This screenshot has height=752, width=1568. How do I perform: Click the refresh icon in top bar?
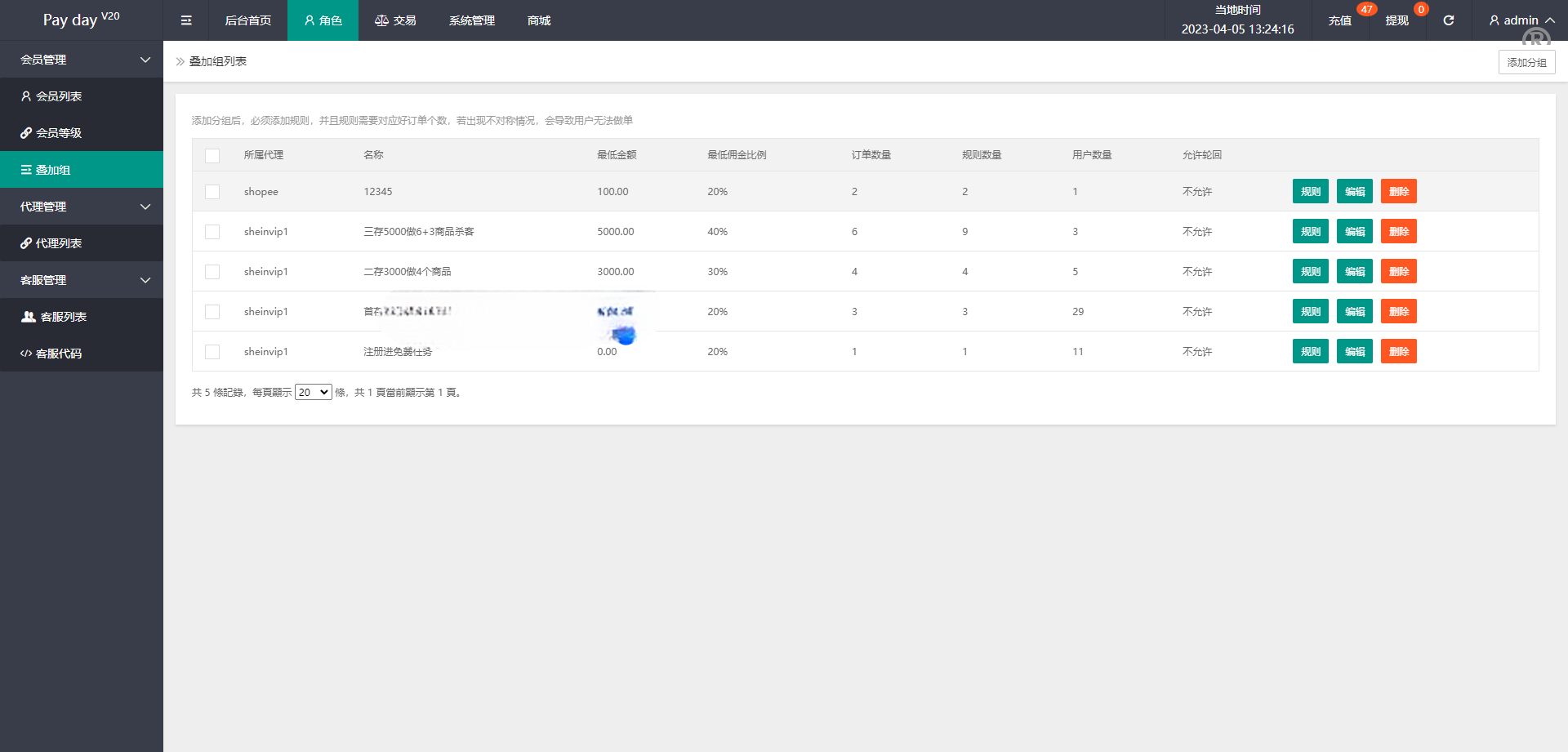click(1448, 20)
